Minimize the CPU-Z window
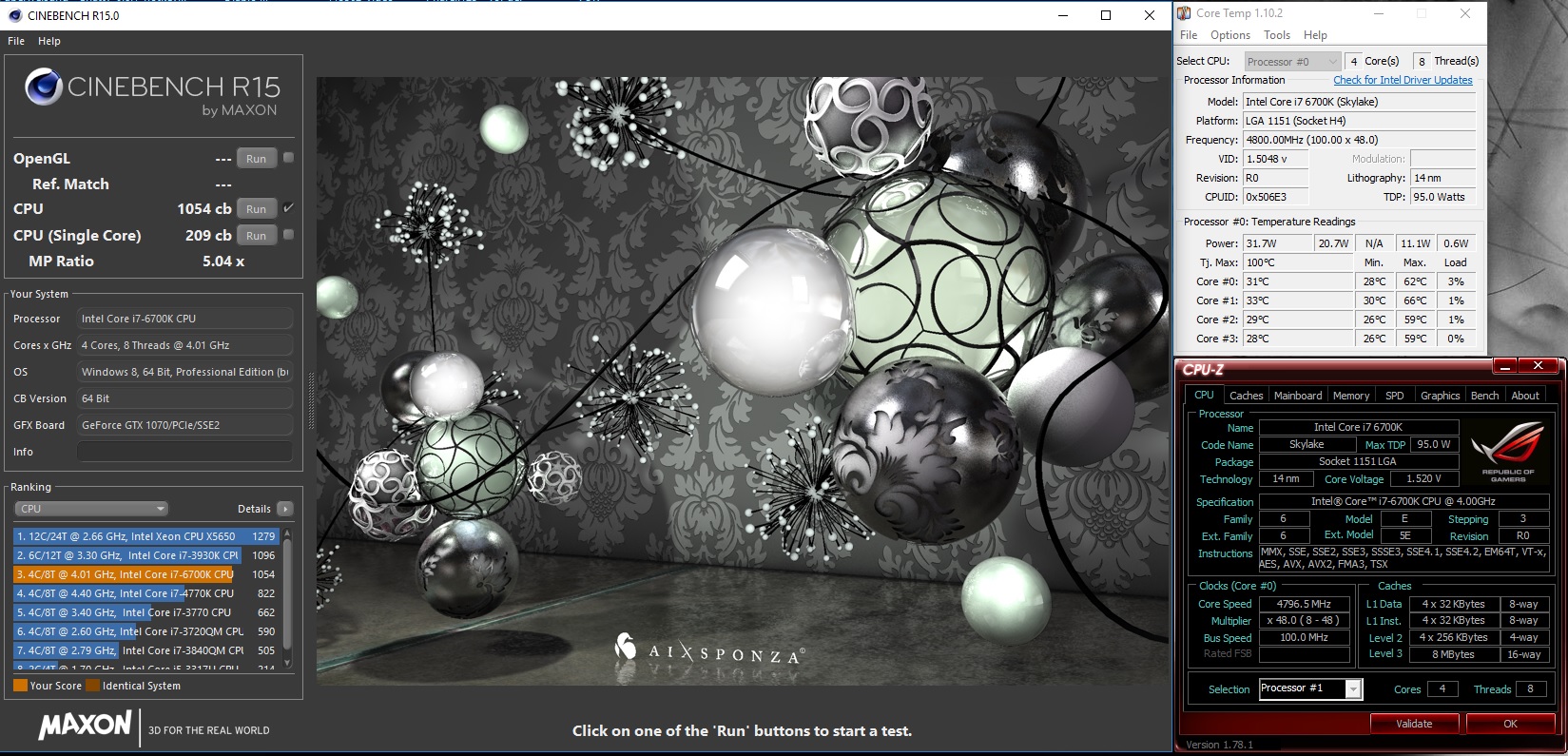This screenshot has height=756, width=1568. pos(1504,365)
